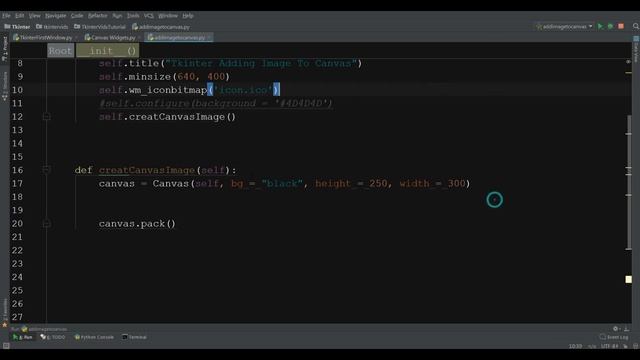The height and width of the screenshot is (360, 640).
Task: Switch to the TkinterFirstWindow.py tab
Action: click(43, 38)
